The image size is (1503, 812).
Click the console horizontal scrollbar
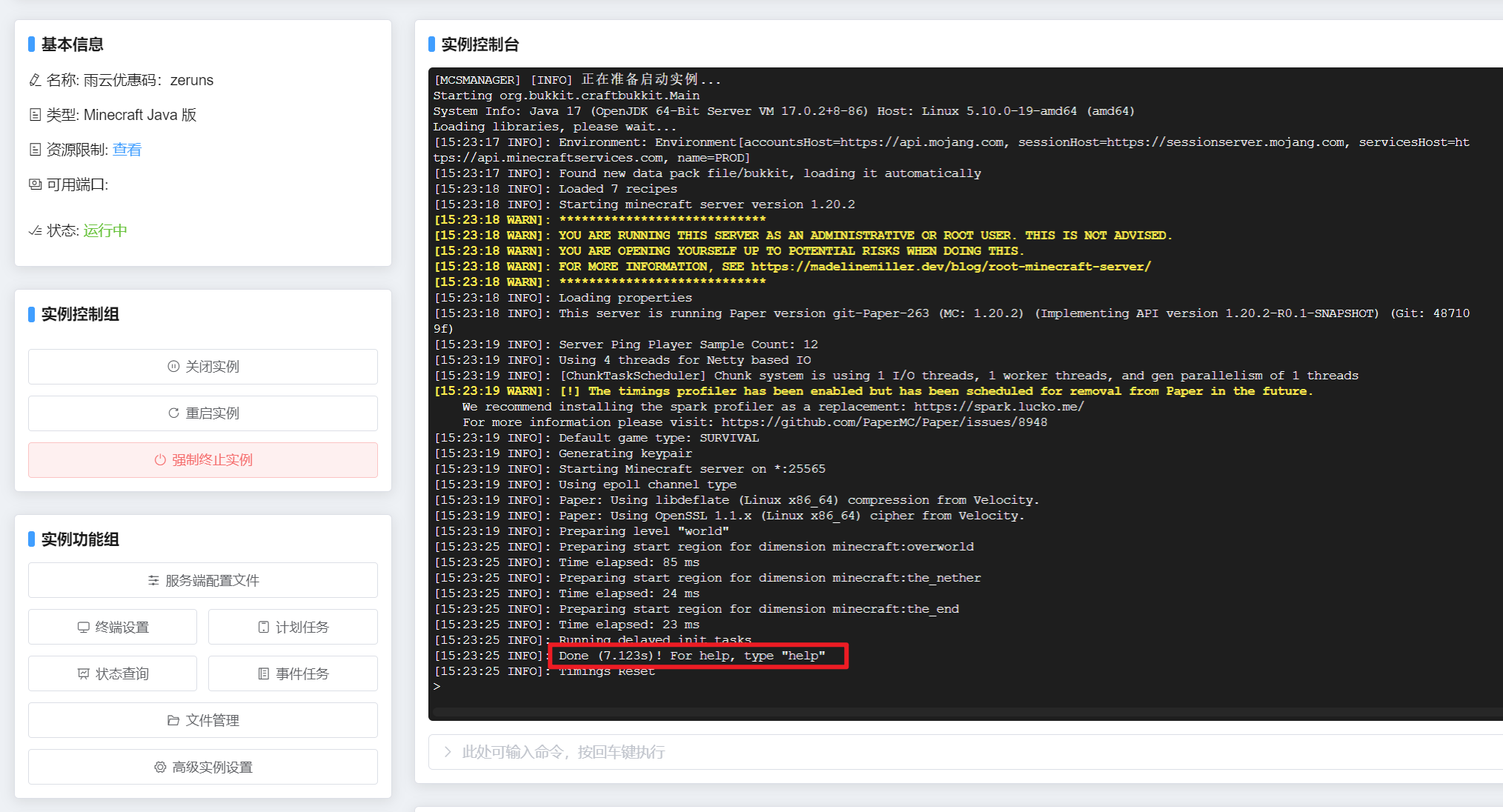click(x=963, y=712)
